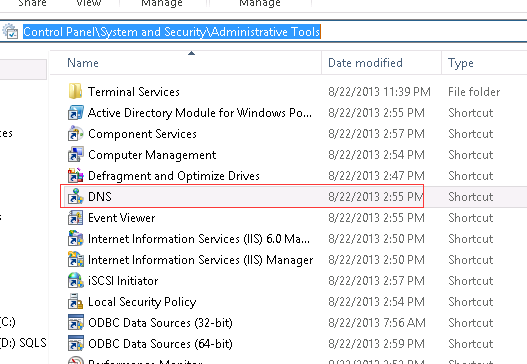Click the first Manage ribbon tab

(x=162, y=3)
